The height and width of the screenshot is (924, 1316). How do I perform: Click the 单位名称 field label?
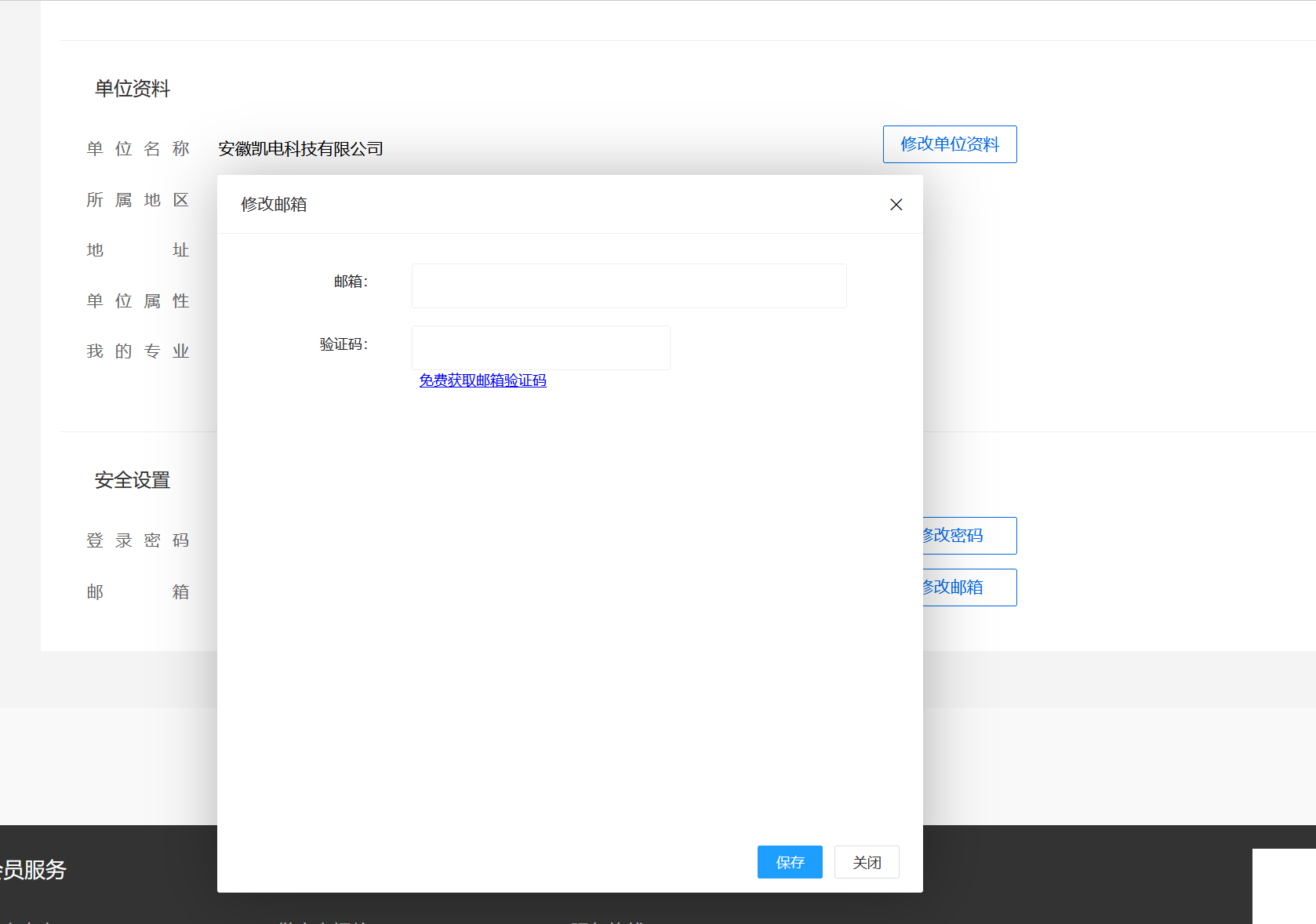coord(138,149)
